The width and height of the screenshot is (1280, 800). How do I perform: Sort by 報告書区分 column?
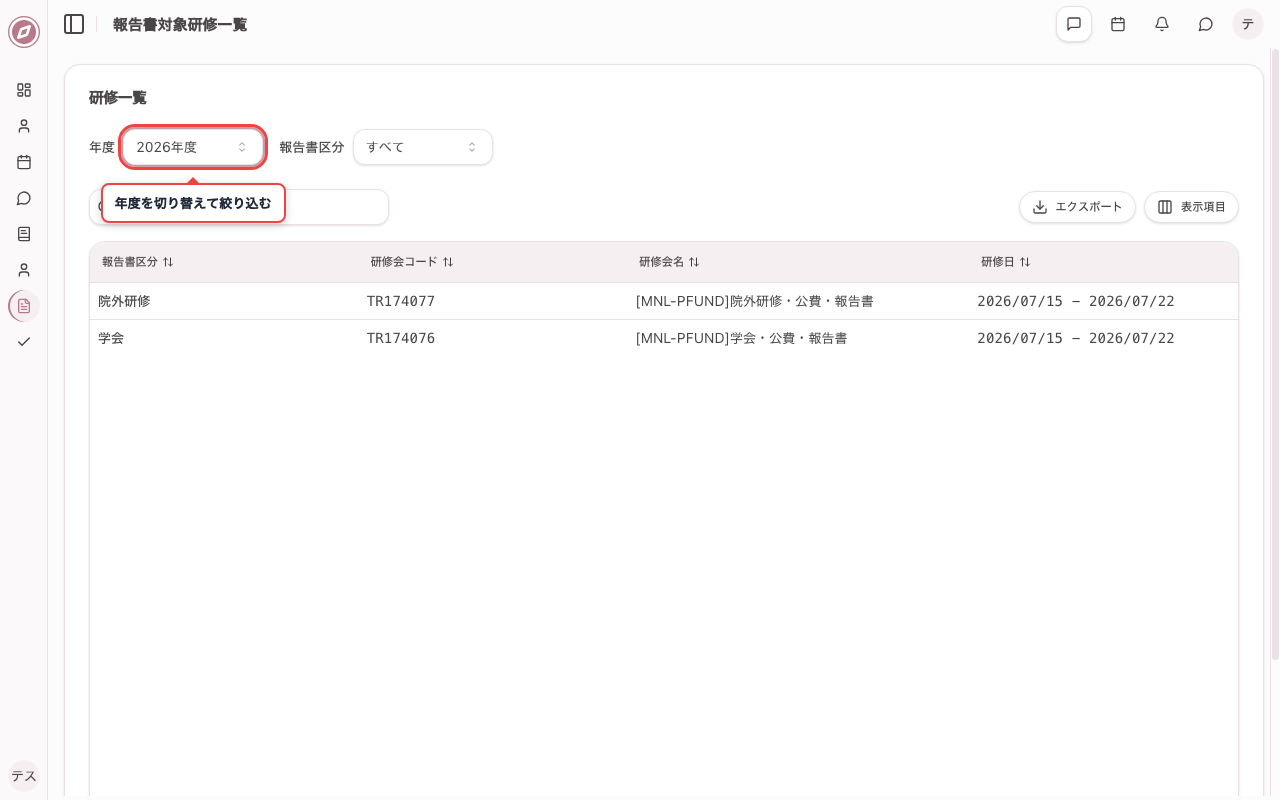coord(138,262)
